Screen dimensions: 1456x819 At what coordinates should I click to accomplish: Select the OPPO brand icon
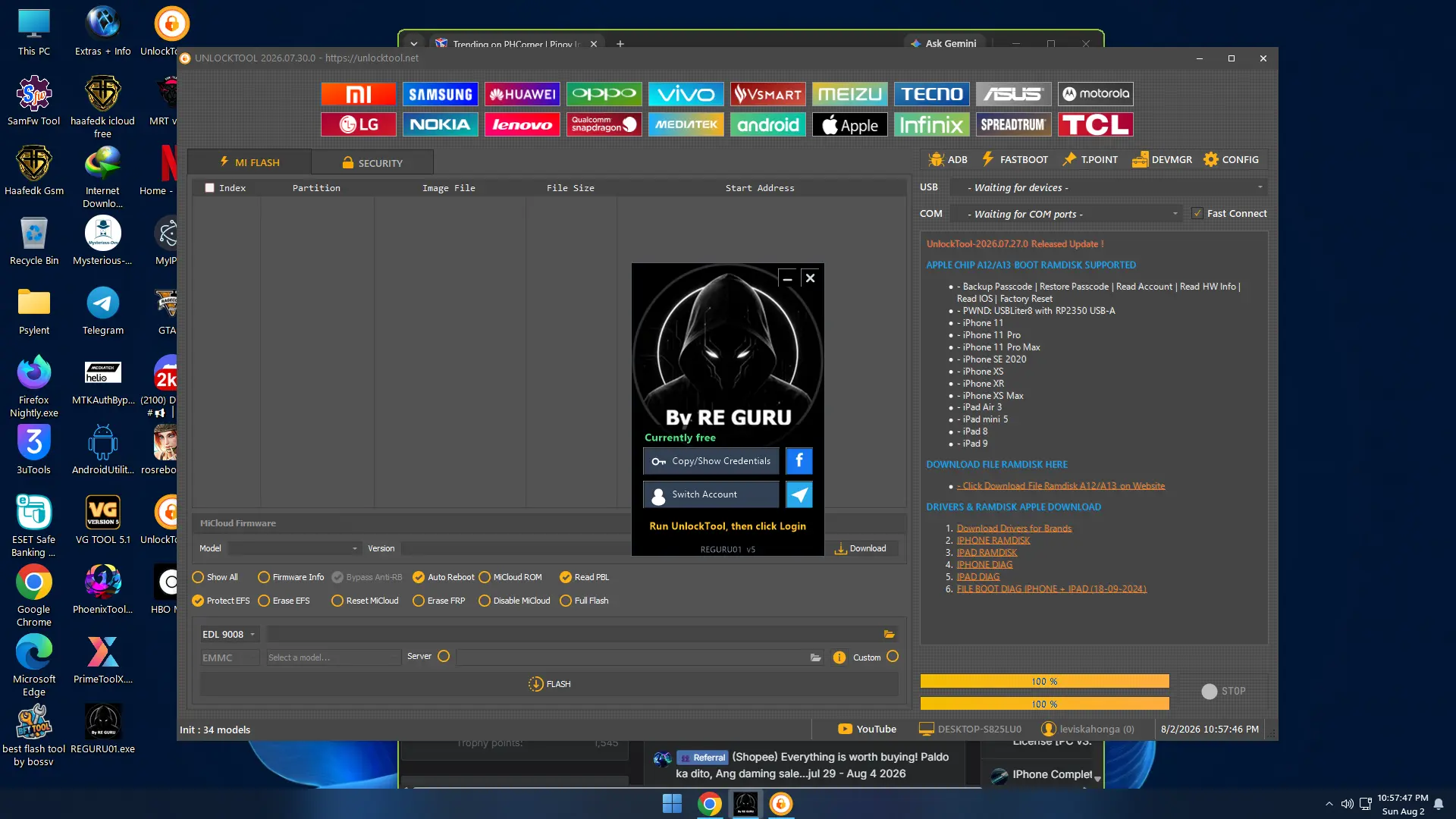point(604,94)
